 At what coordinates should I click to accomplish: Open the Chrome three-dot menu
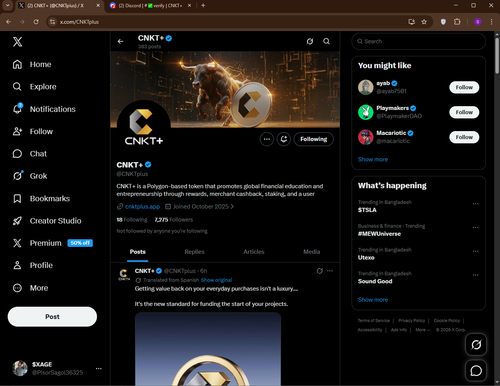(x=491, y=22)
